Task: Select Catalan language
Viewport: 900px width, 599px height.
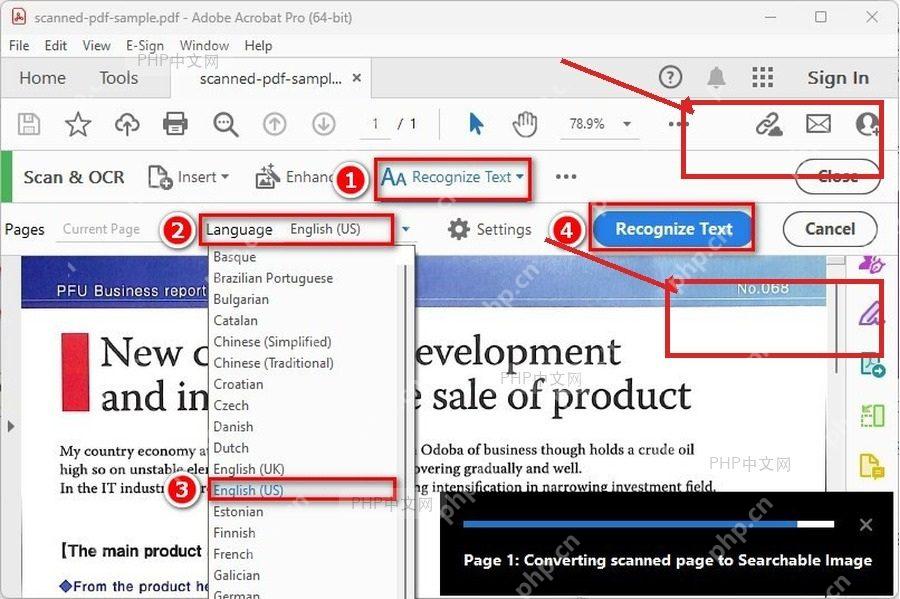Action: (235, 321)
